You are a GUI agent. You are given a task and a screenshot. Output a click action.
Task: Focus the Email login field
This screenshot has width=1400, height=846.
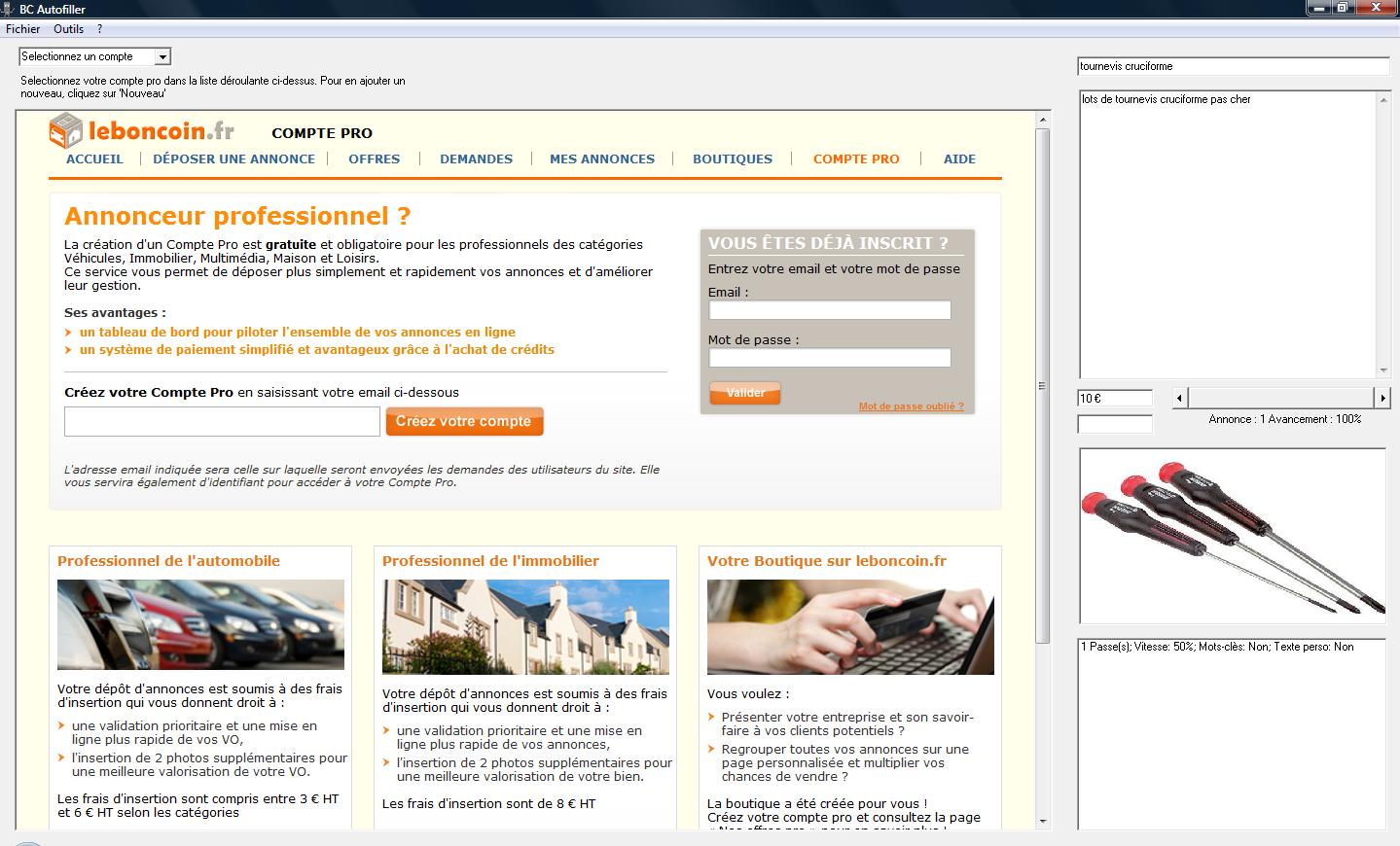click(x=830, y=310)
